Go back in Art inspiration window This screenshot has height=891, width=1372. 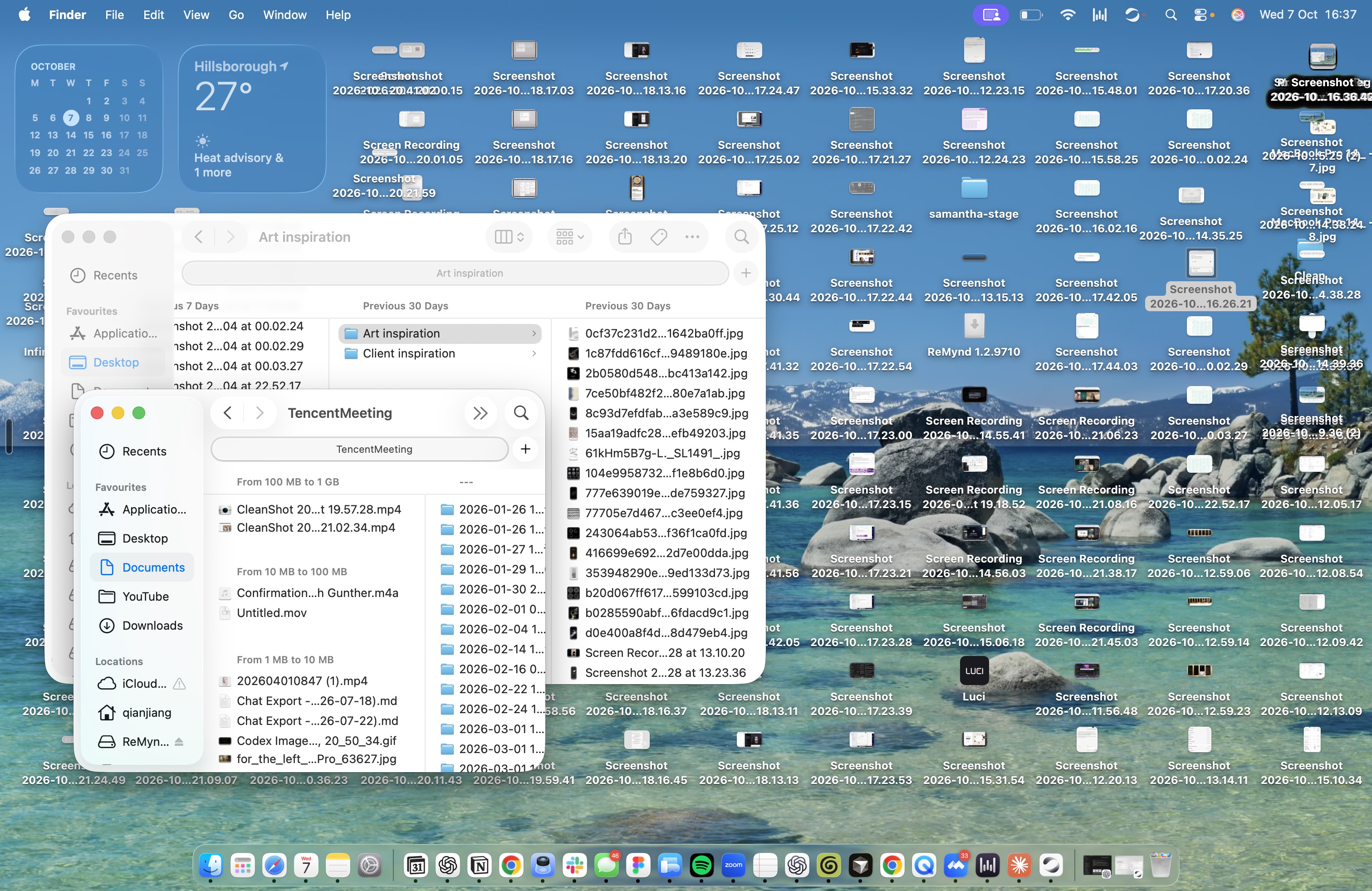[x=198, y=237]
